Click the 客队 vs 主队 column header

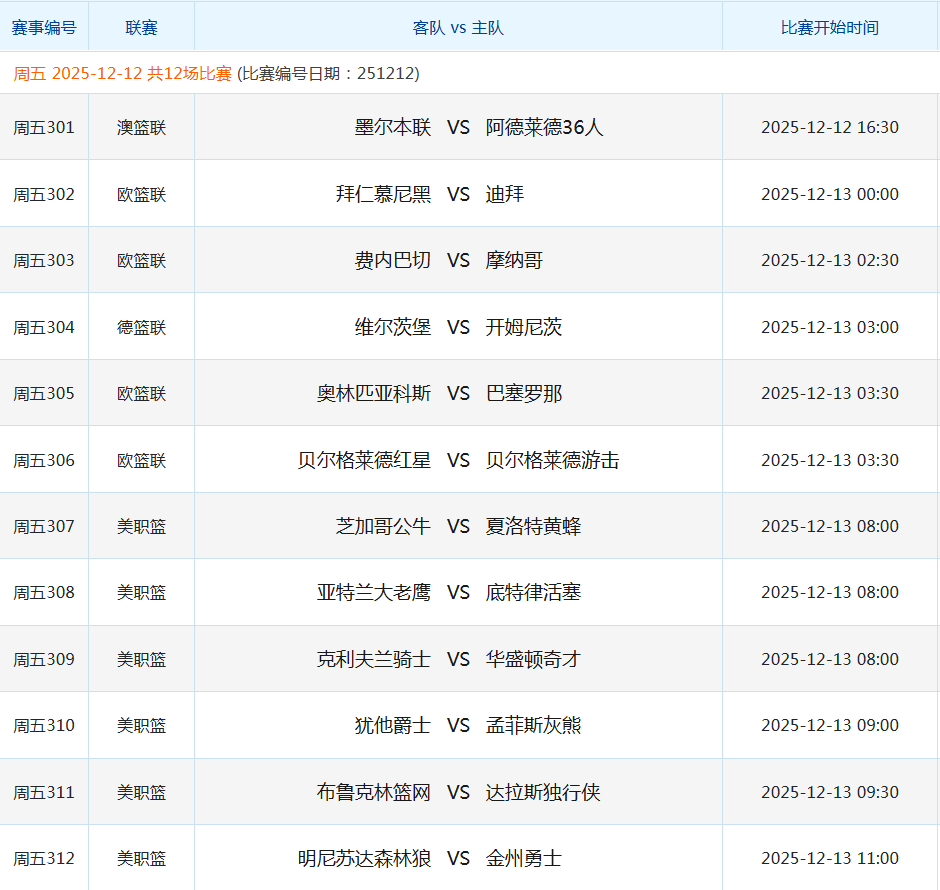click(457, 27)
